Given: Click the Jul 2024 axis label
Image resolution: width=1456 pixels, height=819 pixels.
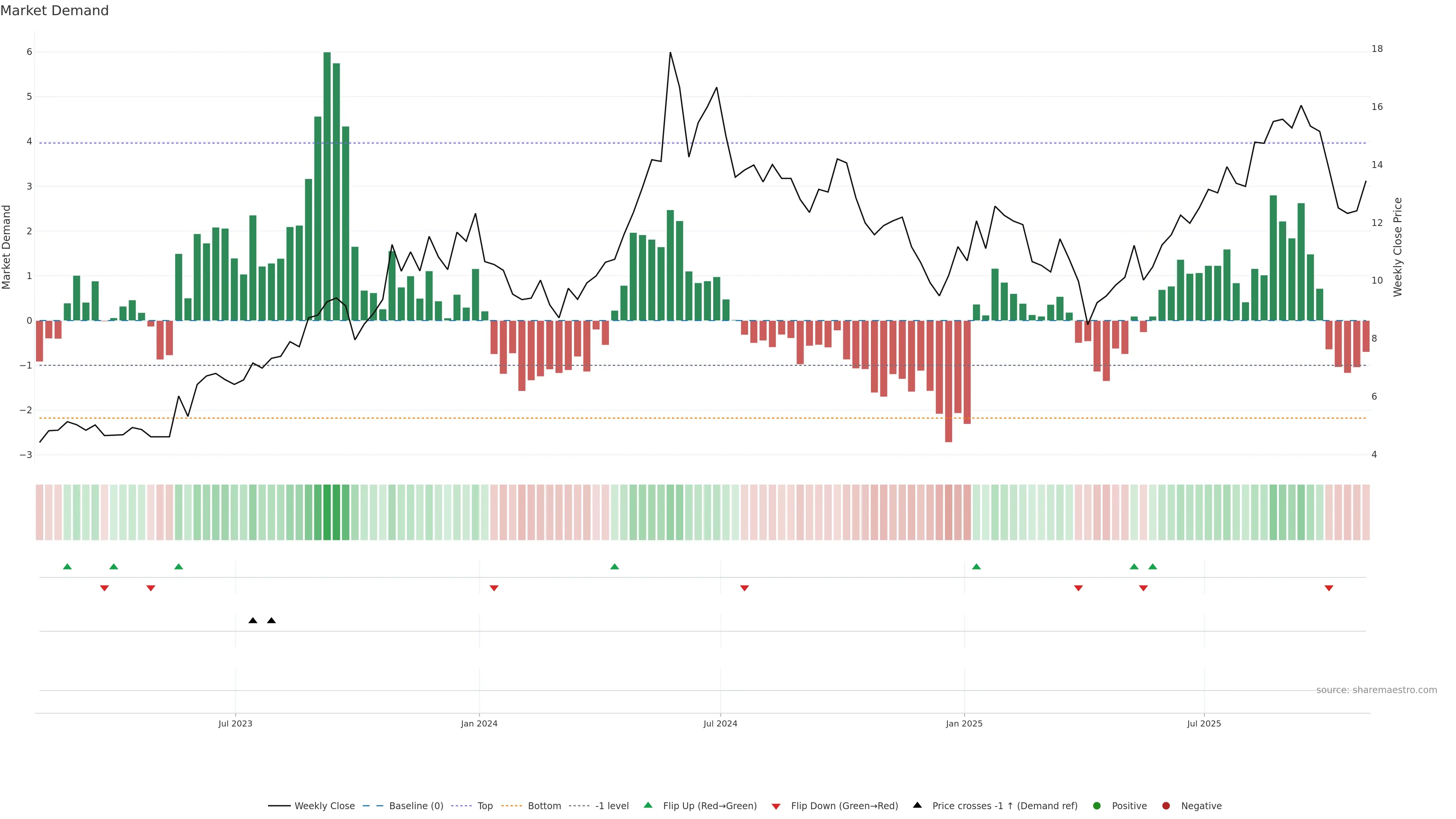Looking at the screenshot, I should pos(720,723).
